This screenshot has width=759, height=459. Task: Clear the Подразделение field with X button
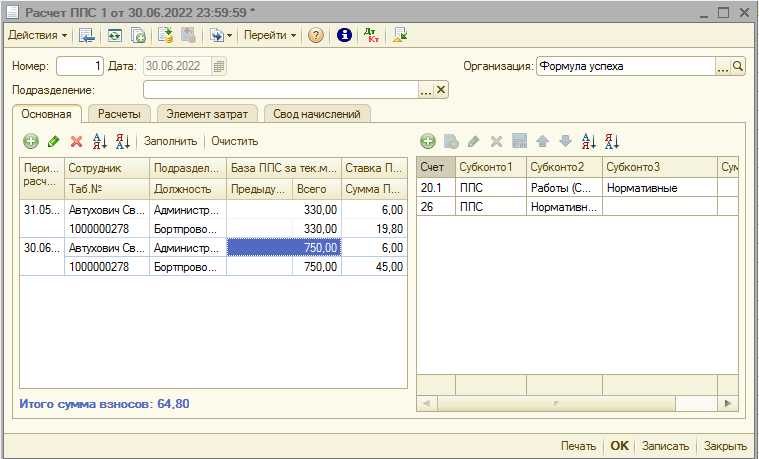pyautogui.click(x=441, y=90)
